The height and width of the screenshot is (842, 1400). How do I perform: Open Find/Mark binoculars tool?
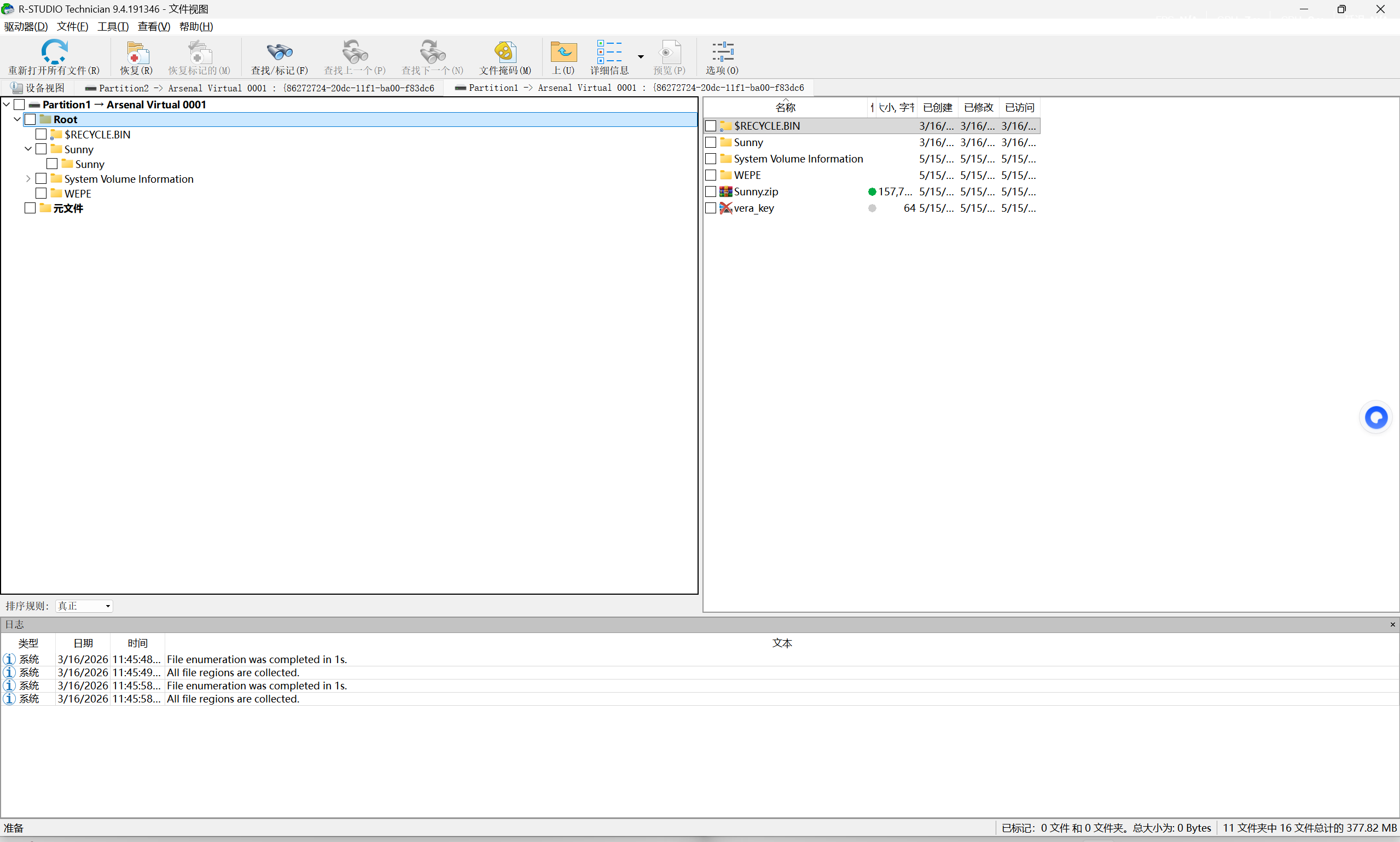click(x=279, y=53)
